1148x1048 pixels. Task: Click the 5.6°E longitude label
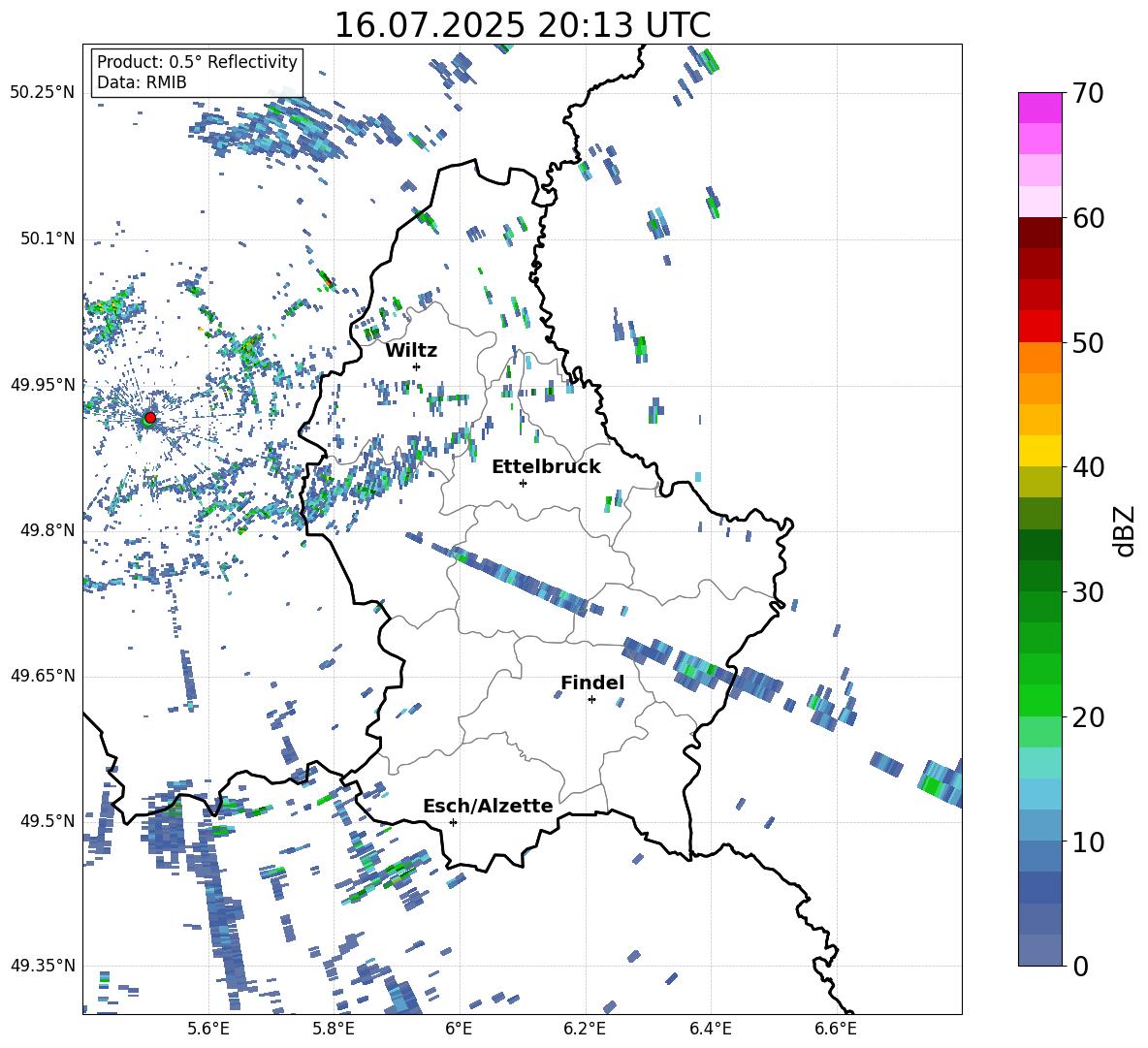coord(208,1029)
